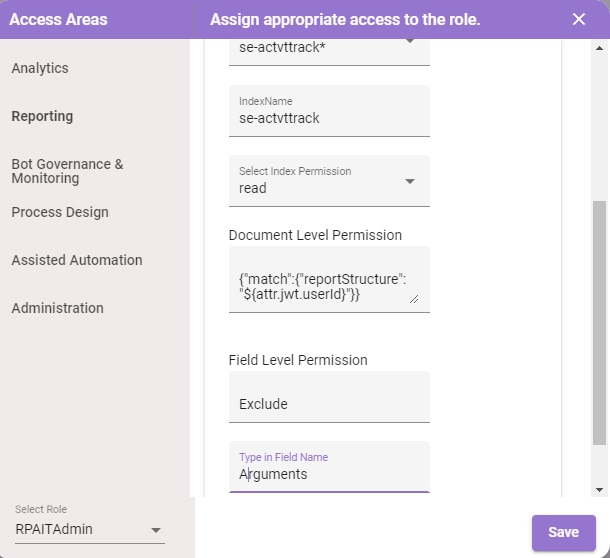Select the Reporting access area
Screen dimensions: 610x558
tap(42, 116)
